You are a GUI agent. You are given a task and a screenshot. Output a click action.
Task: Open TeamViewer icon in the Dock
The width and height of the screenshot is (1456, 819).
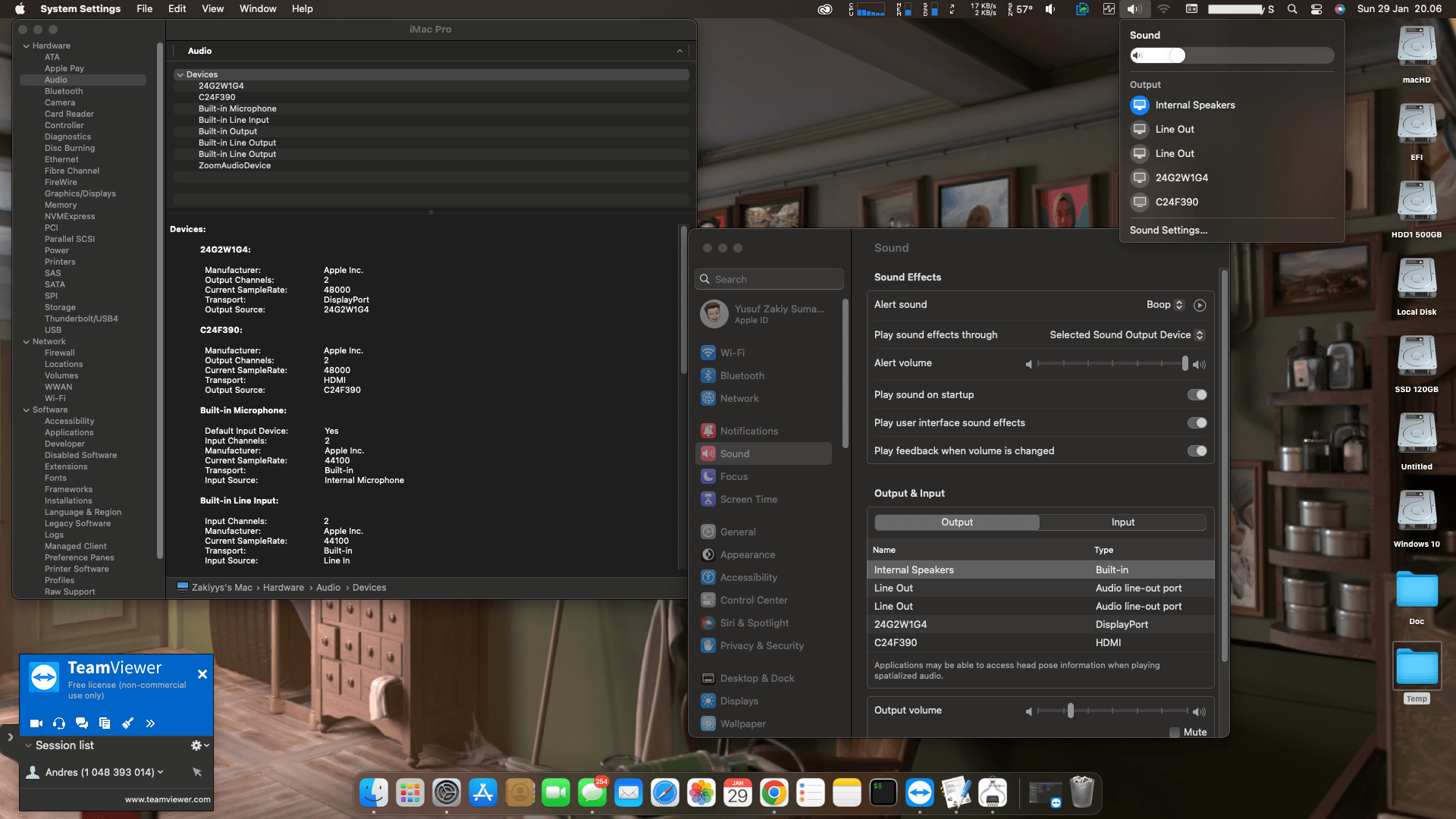pos(920,793)
